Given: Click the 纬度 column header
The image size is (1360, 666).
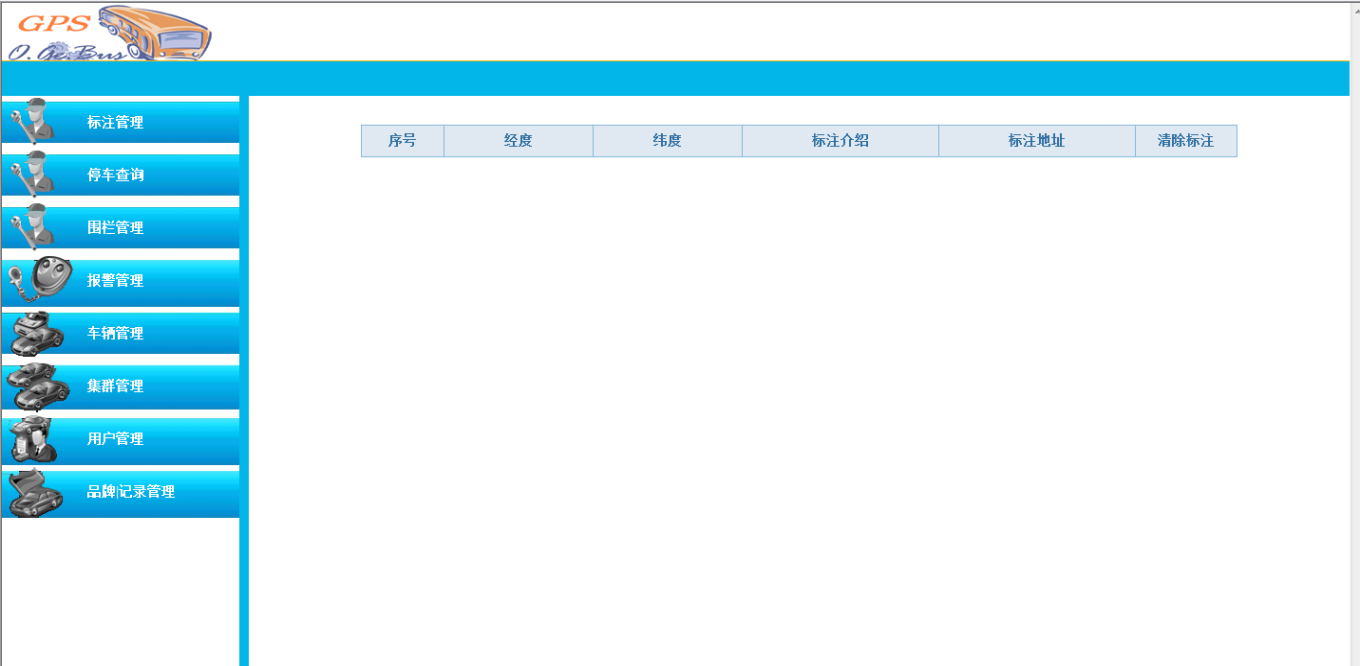Looking at the screenshot, I should click(667, 141).
